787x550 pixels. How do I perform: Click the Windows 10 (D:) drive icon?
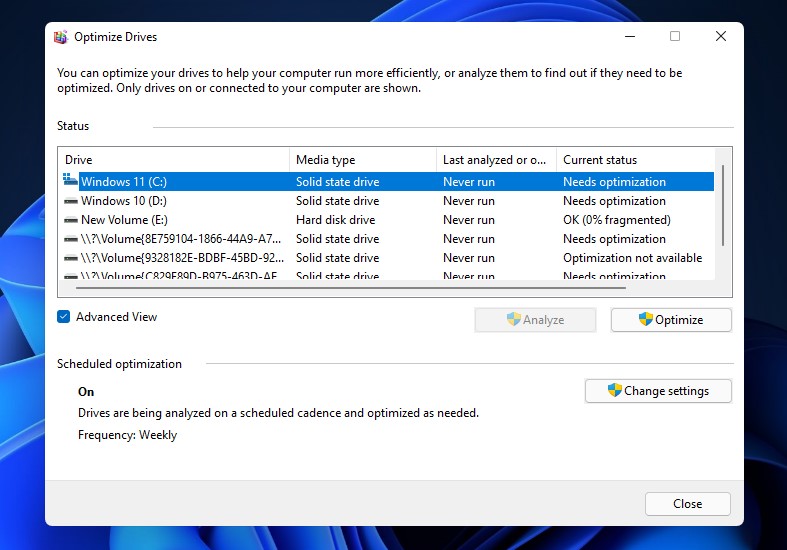coord(71,201)
